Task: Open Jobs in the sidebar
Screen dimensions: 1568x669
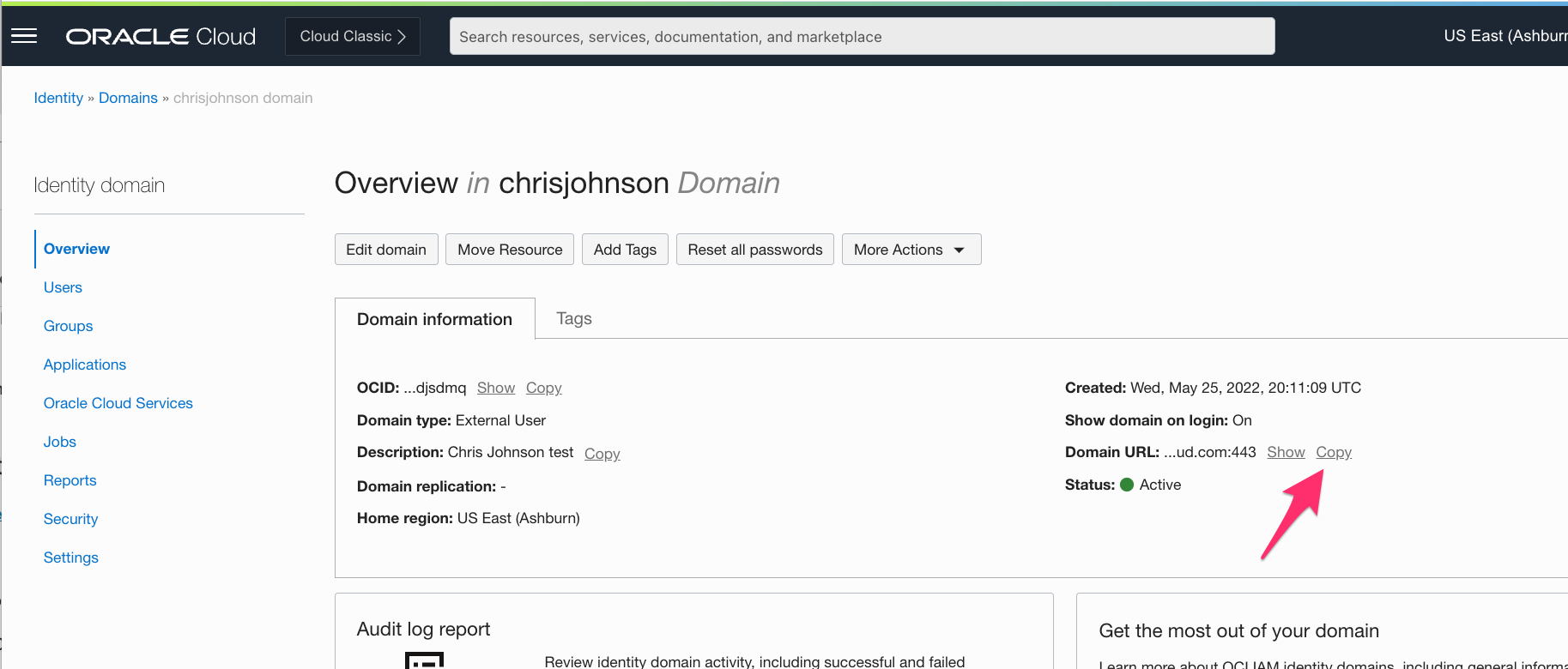Action: click(59, 442)
